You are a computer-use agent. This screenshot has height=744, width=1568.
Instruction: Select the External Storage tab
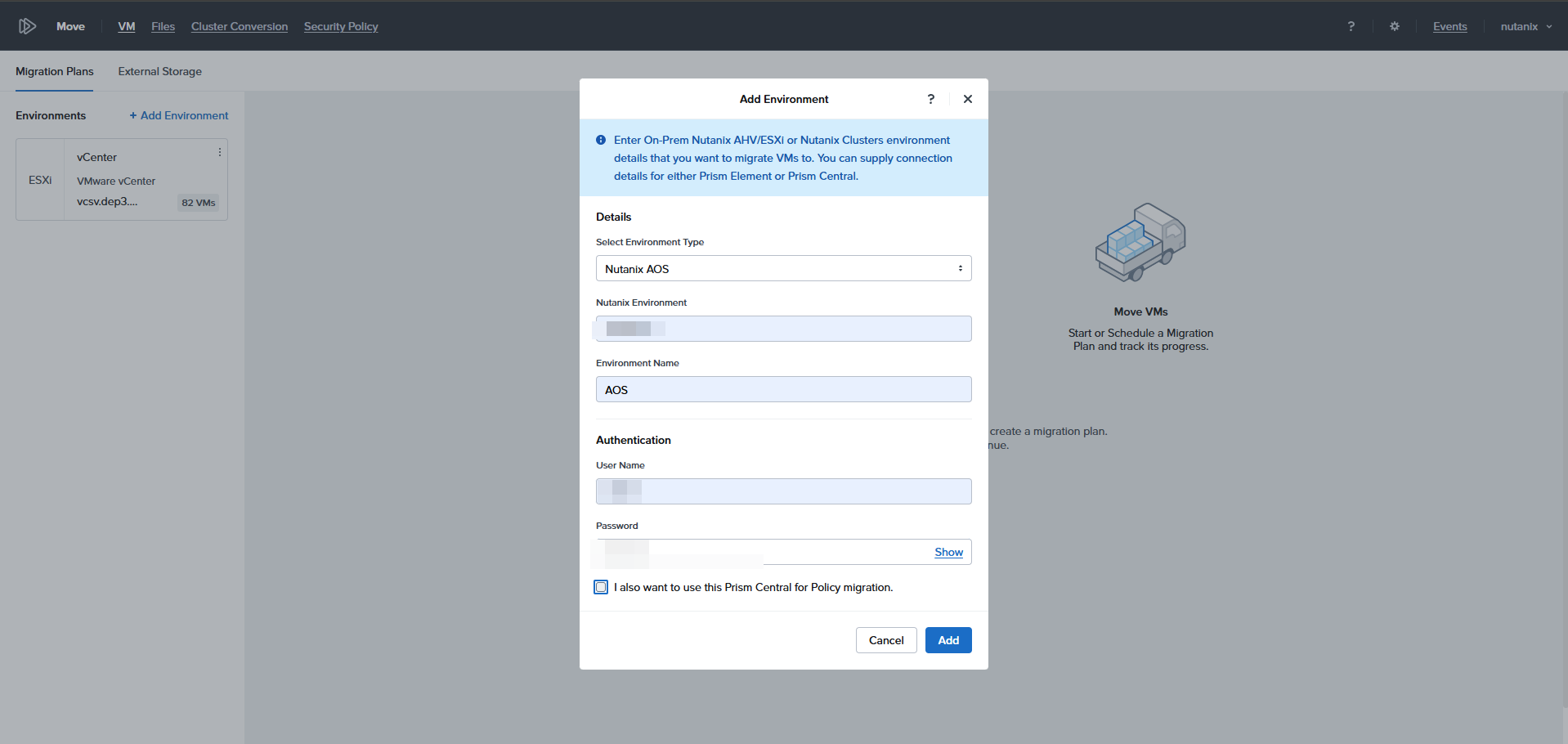159,71
